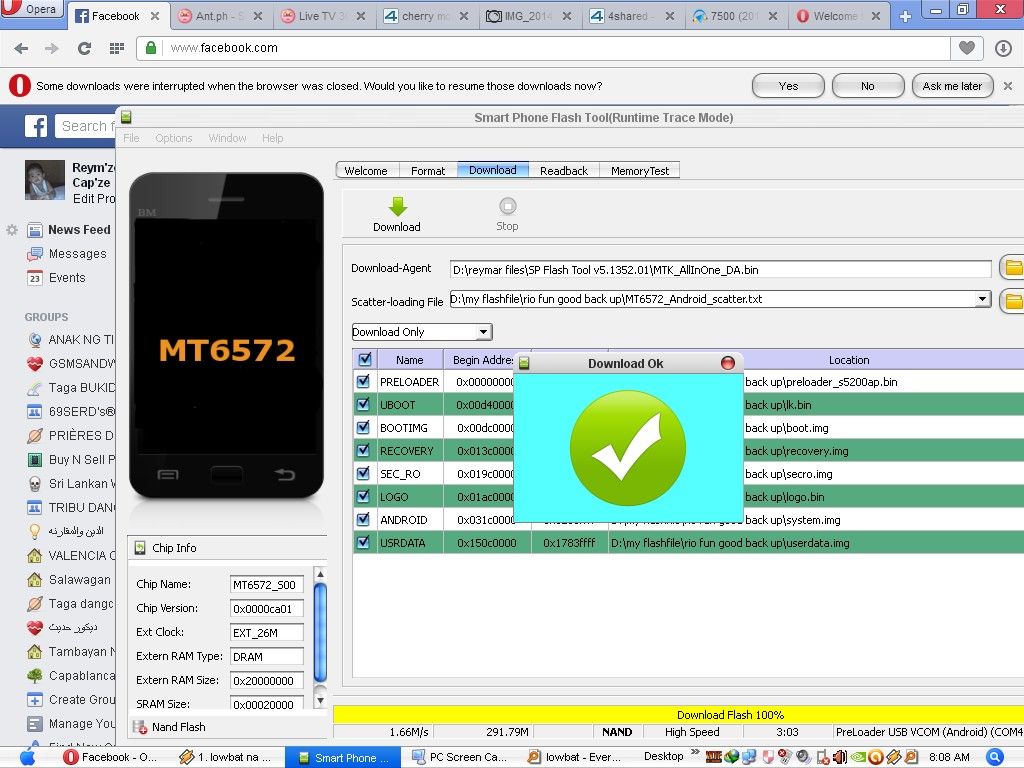Switch to the Readback tab
Screen dimensions: 1024x768
coord(563,171)
